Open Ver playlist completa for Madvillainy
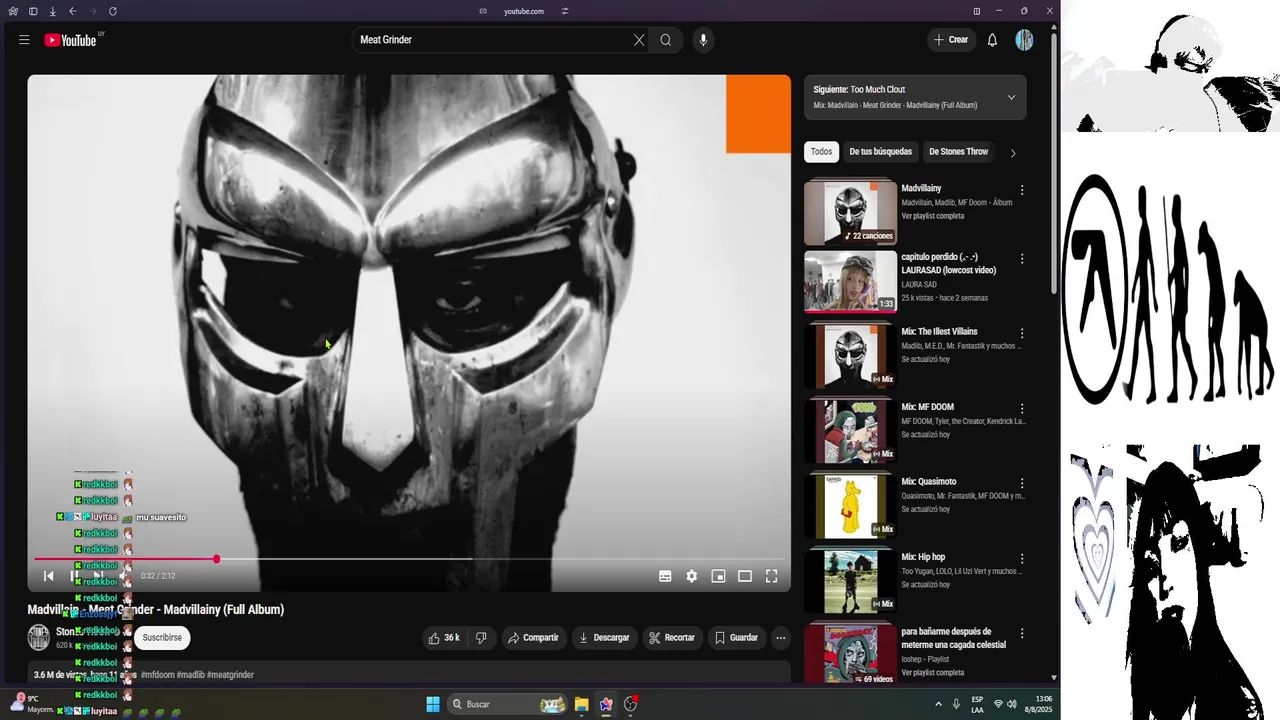 pos(933,216)
